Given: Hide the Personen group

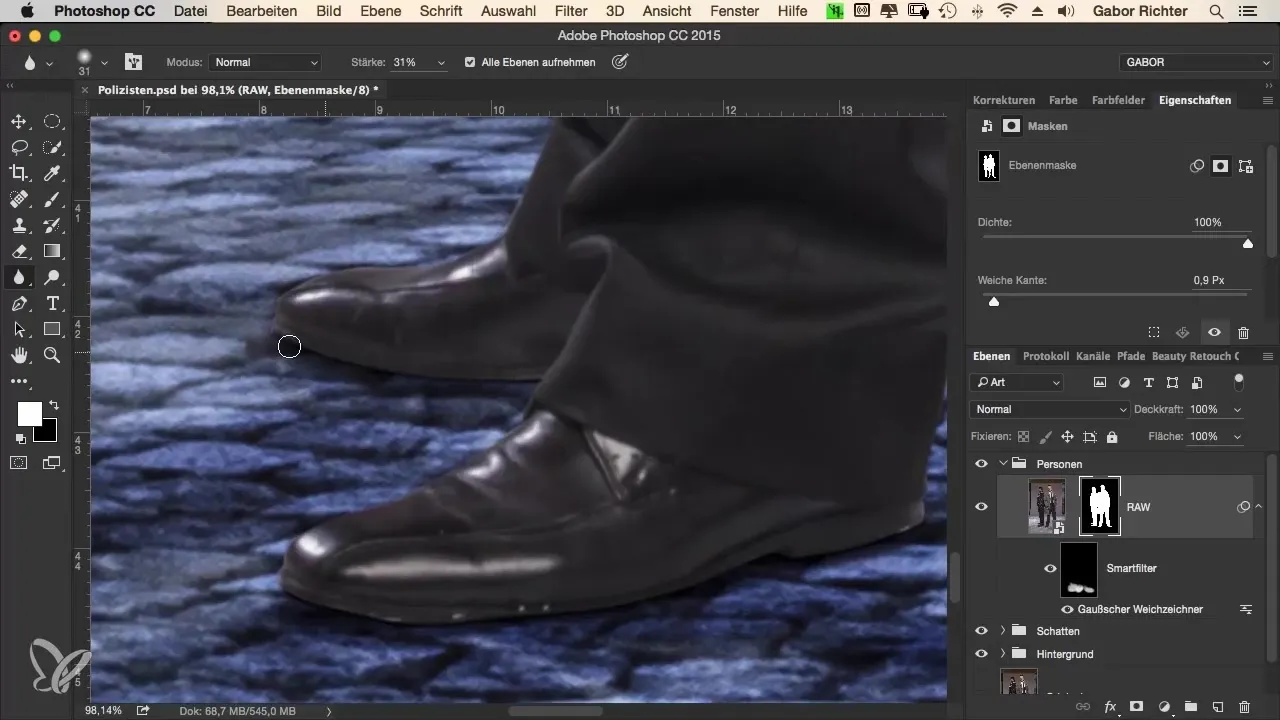Looking at the screenshot, I should pos(981,464).
